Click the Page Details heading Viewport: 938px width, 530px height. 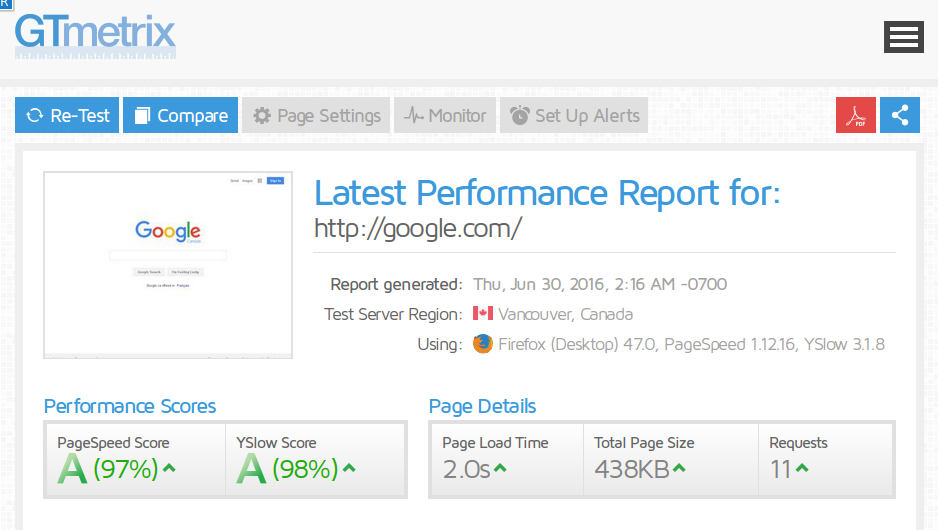pyautogui.click(x=482, y=406)
